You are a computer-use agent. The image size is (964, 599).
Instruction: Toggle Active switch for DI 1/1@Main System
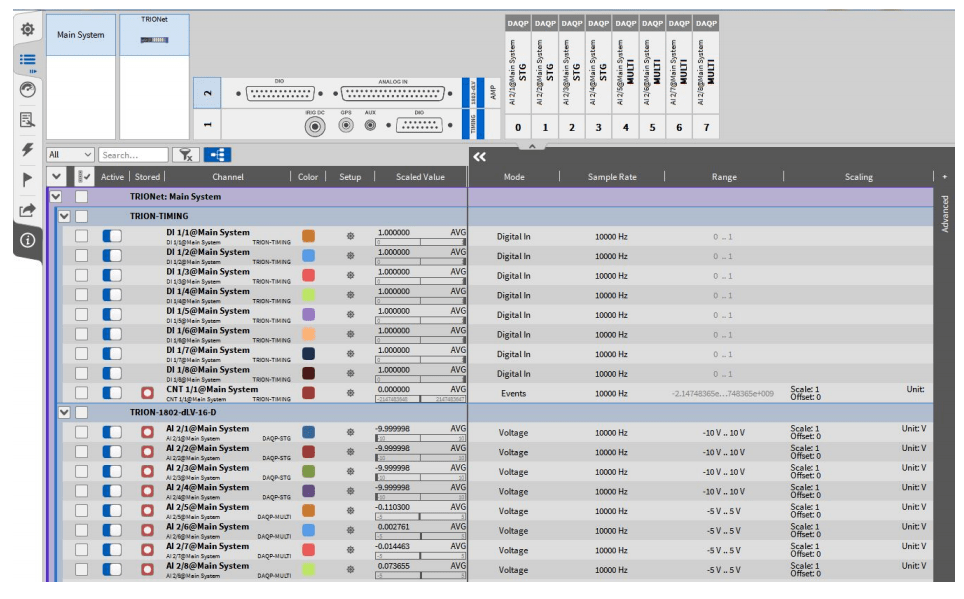point(112,237)
